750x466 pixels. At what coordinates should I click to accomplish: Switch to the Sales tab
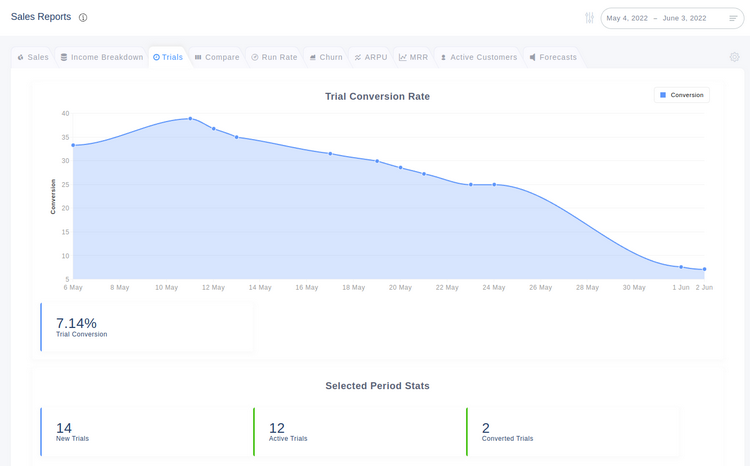point(33,57)
